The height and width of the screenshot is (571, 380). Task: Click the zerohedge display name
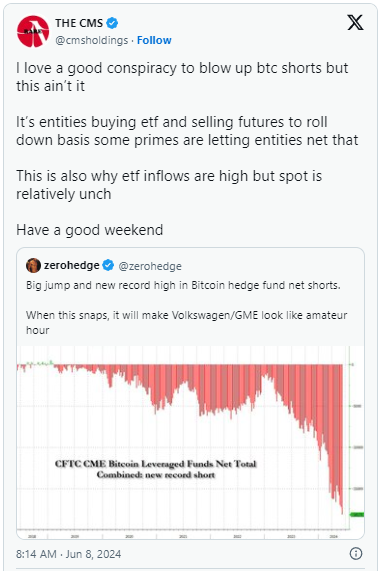pos(71,265)
